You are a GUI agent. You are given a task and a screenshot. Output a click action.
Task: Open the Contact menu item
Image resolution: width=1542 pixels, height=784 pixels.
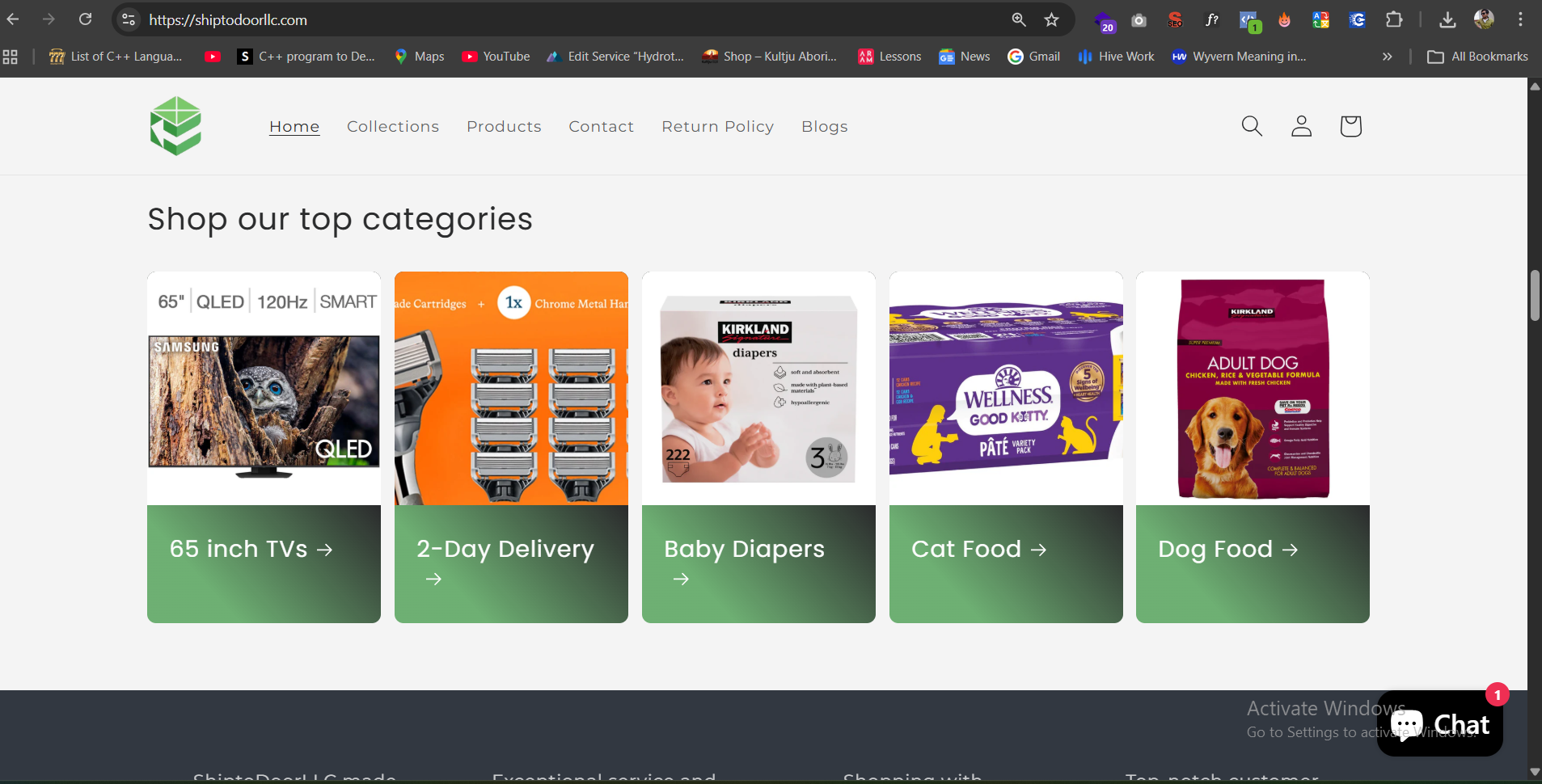click(602, 127)
